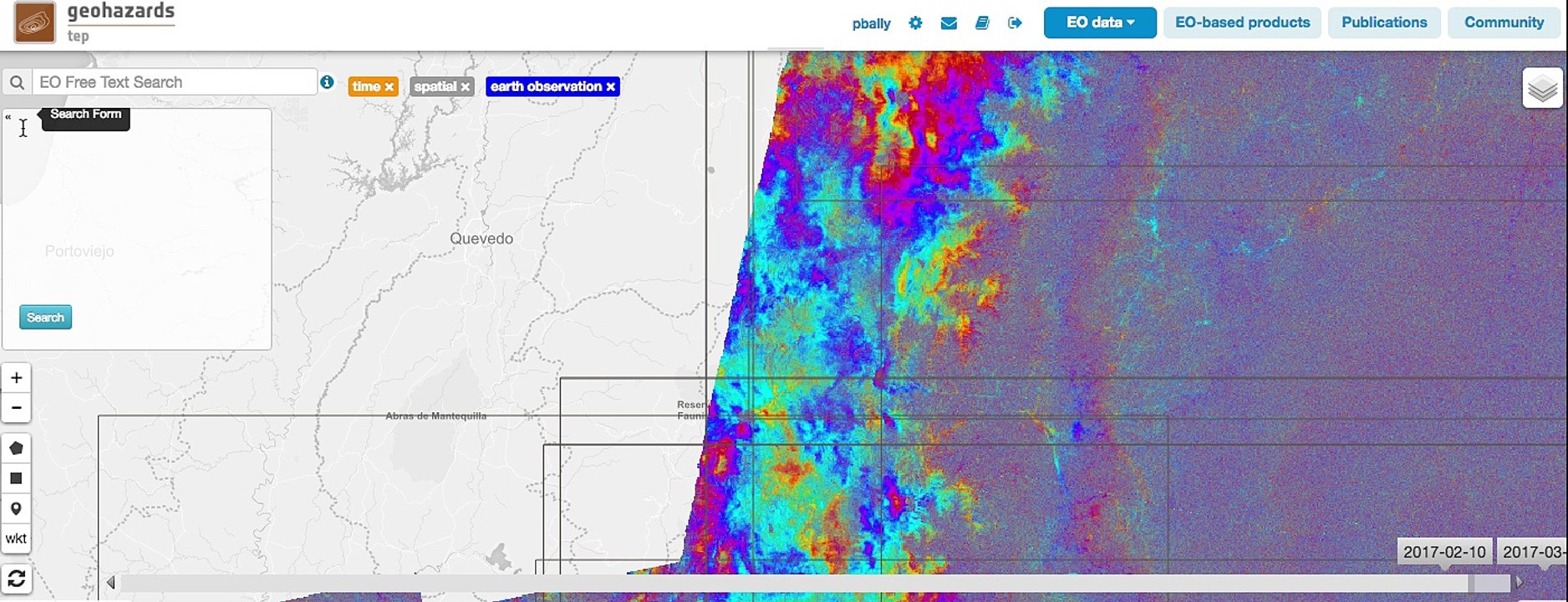Image resolution: width=1568 pixels, height=602 pixels.
Task: Click the Abras de Mantequilla map label
Action: [435, 416]
